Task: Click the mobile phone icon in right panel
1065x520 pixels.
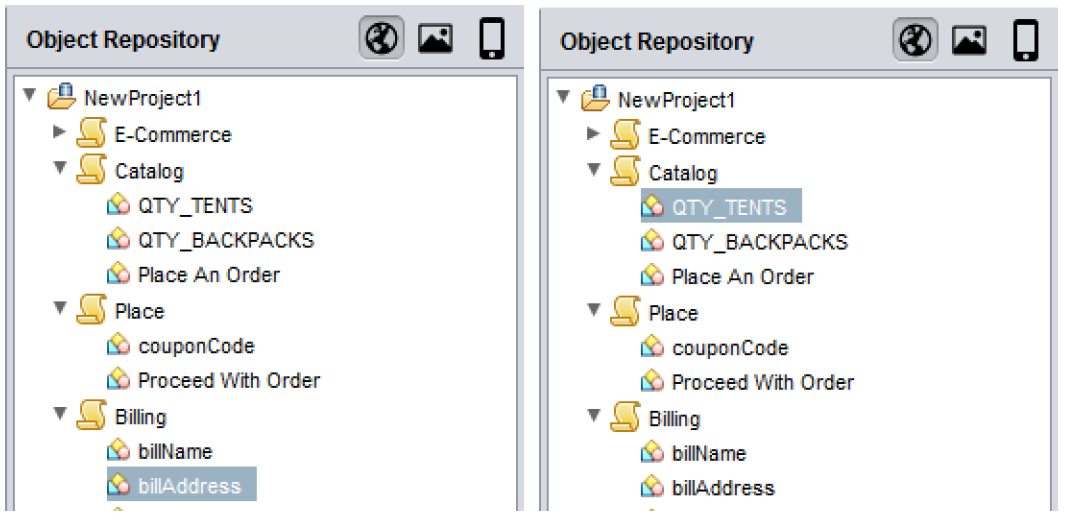Action: (1025, 41)
